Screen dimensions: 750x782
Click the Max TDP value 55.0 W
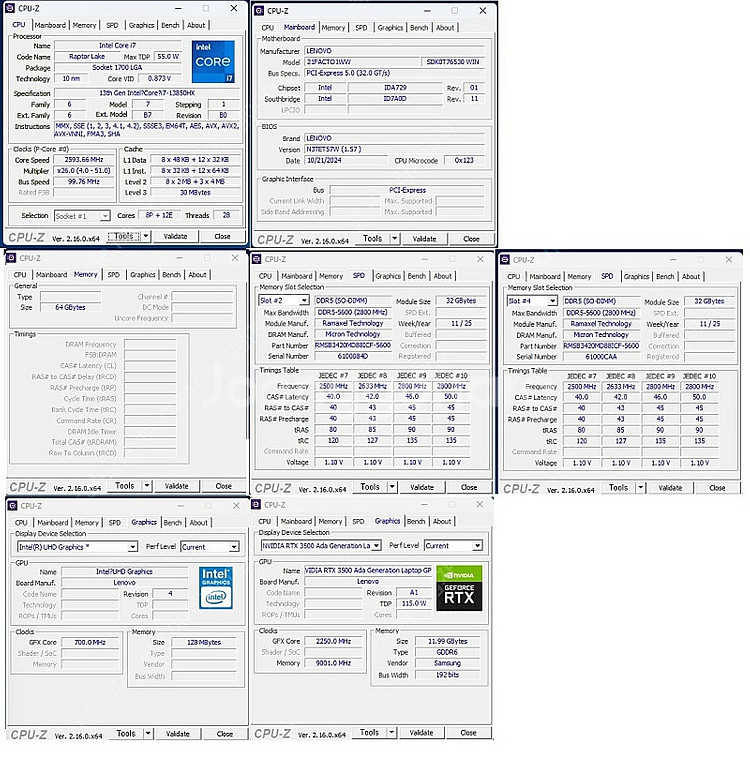coord(168,56)
